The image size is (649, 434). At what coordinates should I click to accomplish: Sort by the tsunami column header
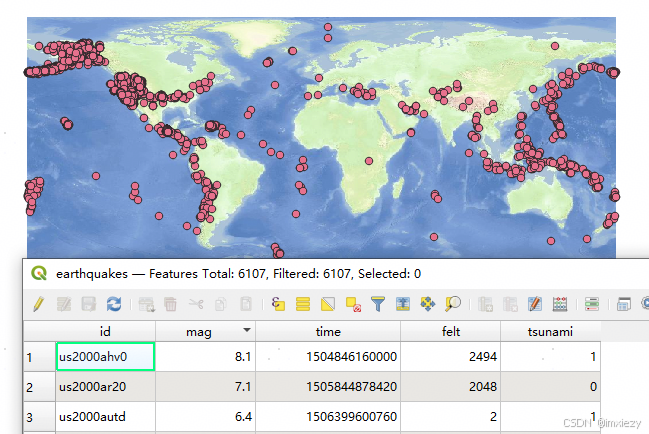tap(550, 331)
